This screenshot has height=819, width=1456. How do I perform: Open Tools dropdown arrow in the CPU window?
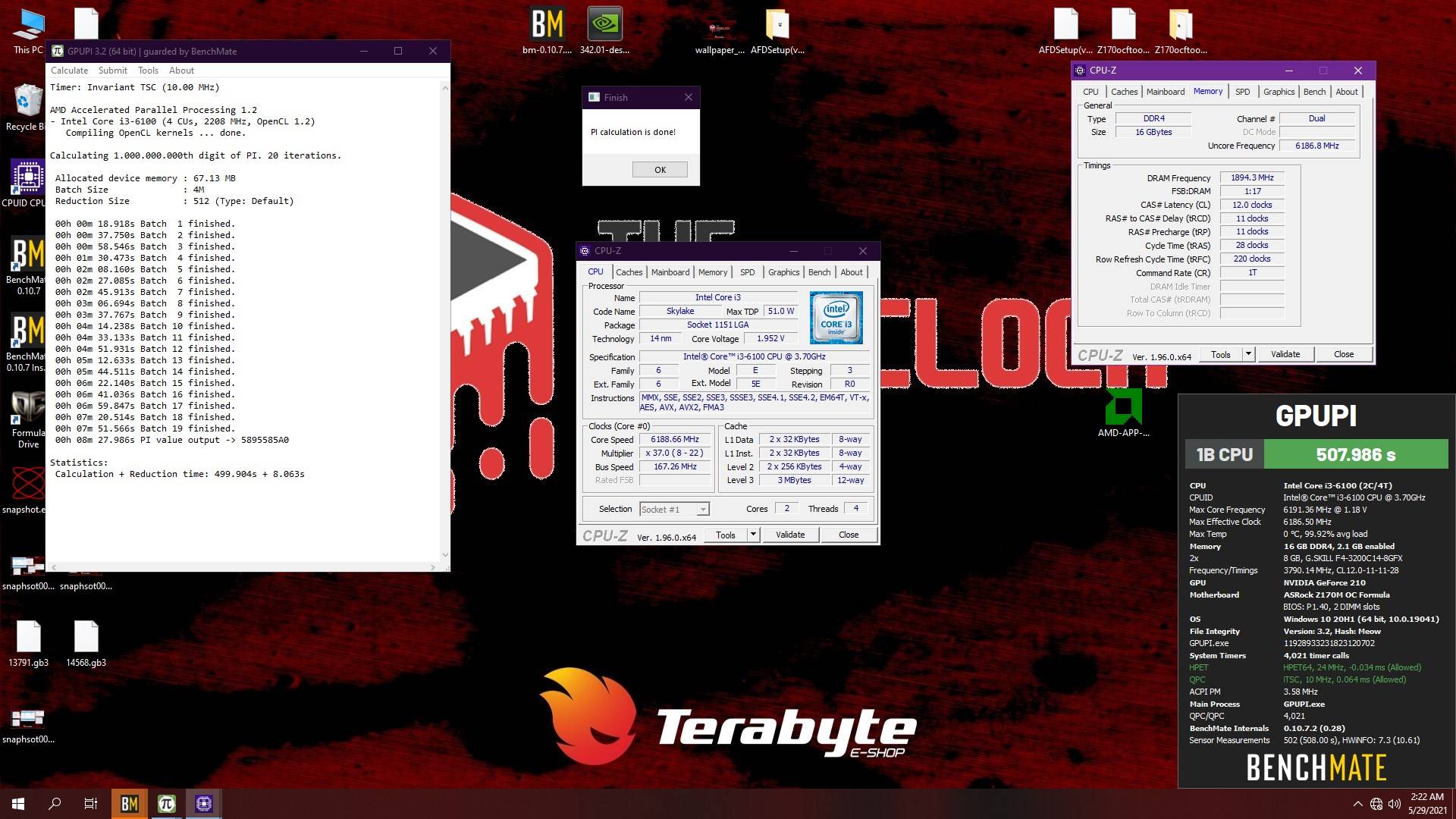click(753, 535)
